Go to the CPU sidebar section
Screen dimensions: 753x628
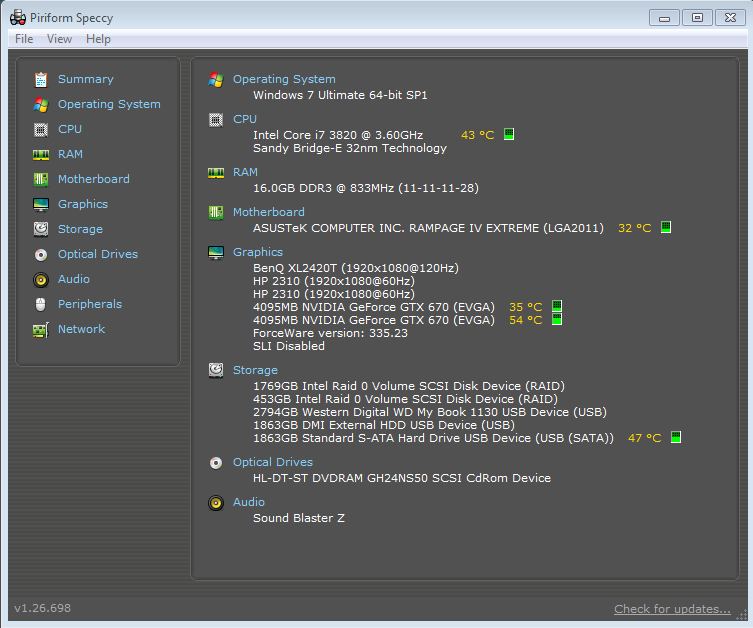(x=70, y=129)
